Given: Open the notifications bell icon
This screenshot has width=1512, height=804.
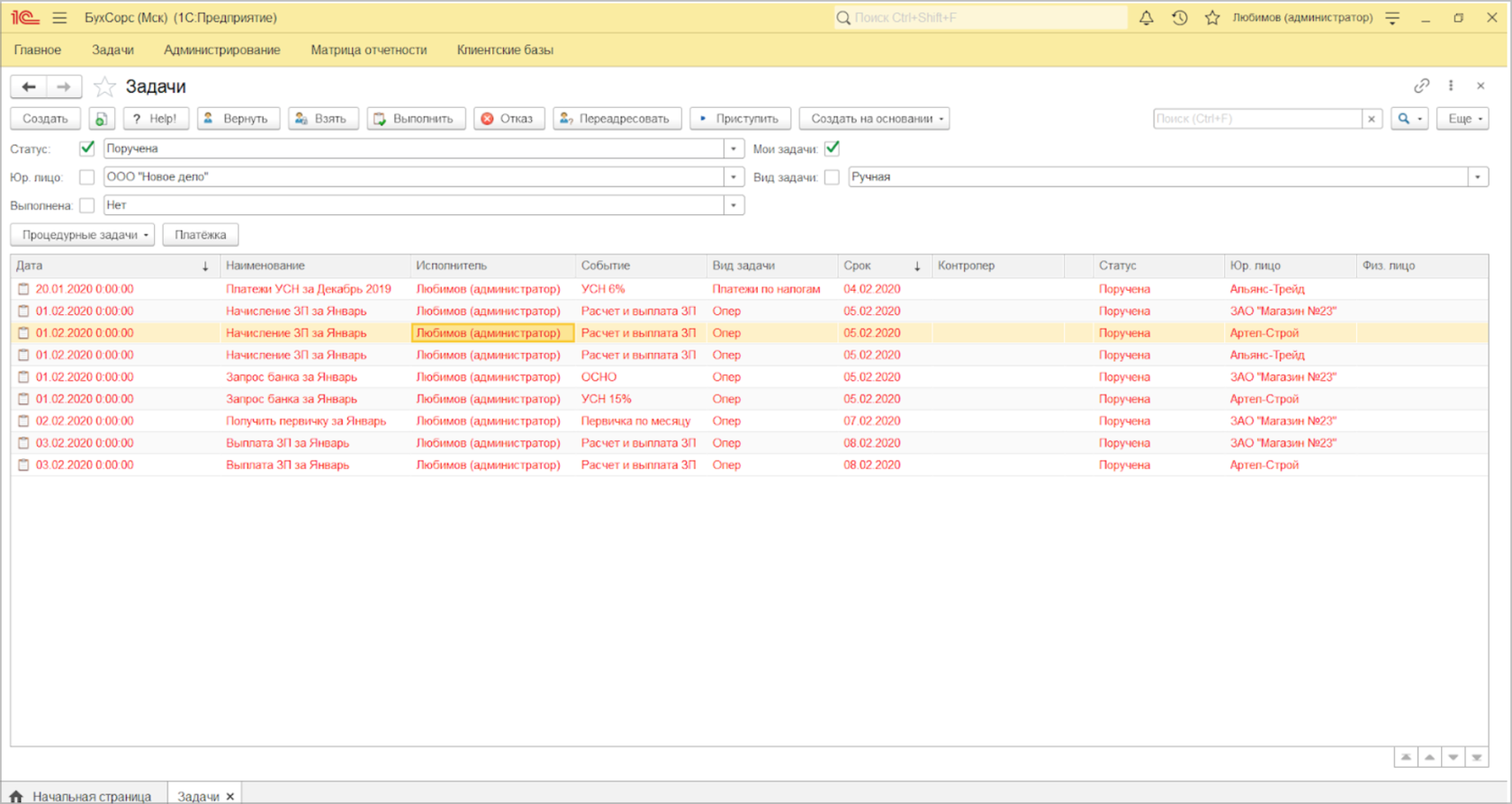Looking at the screenshot, I should pyautogui.click(x=1146, y=18).
